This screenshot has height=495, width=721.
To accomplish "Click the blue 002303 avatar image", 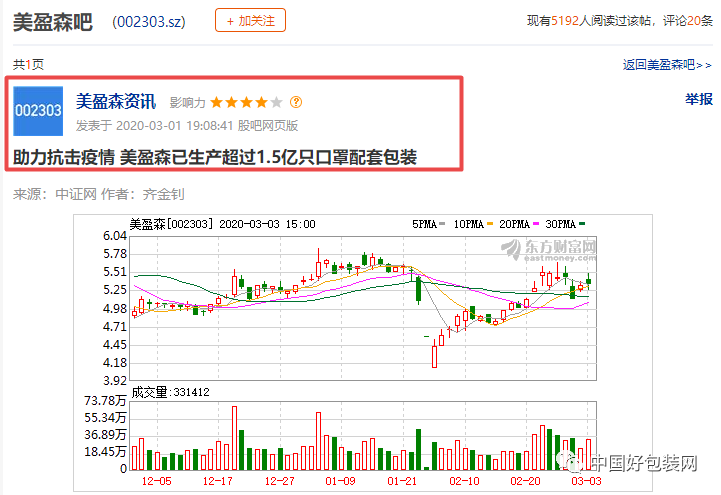I will [x=38, y=111].
